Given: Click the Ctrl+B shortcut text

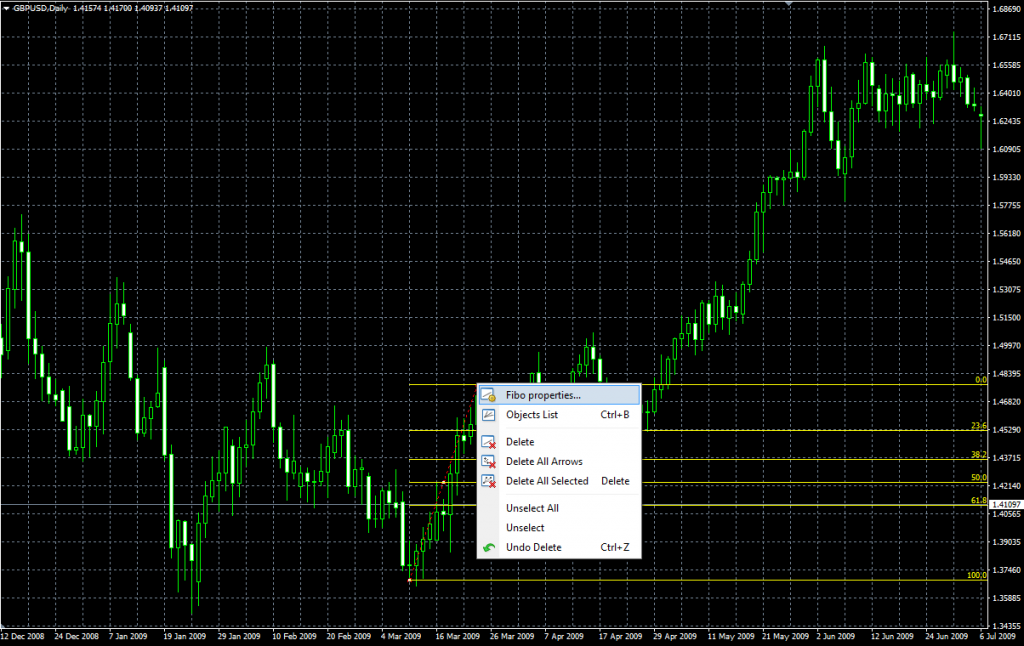Looking at the screenshot, I should [615, 415].
